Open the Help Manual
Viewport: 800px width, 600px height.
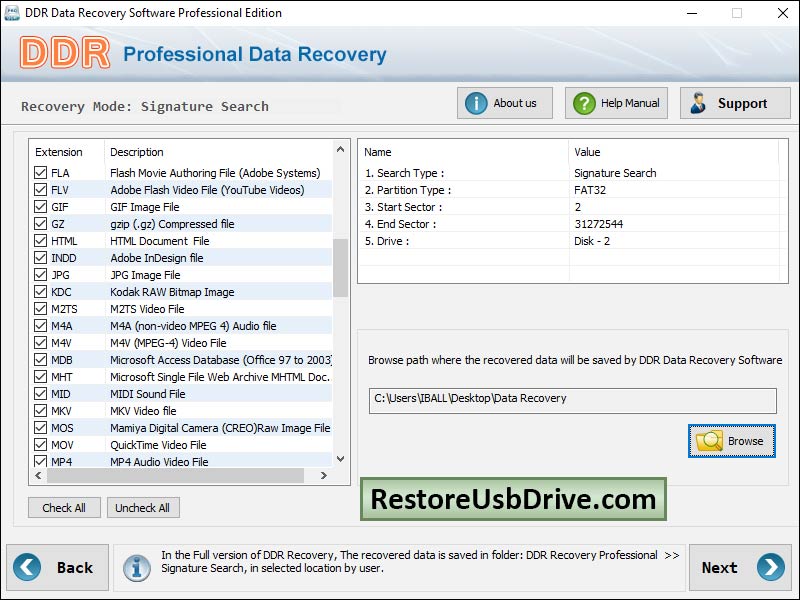[616, 103]
